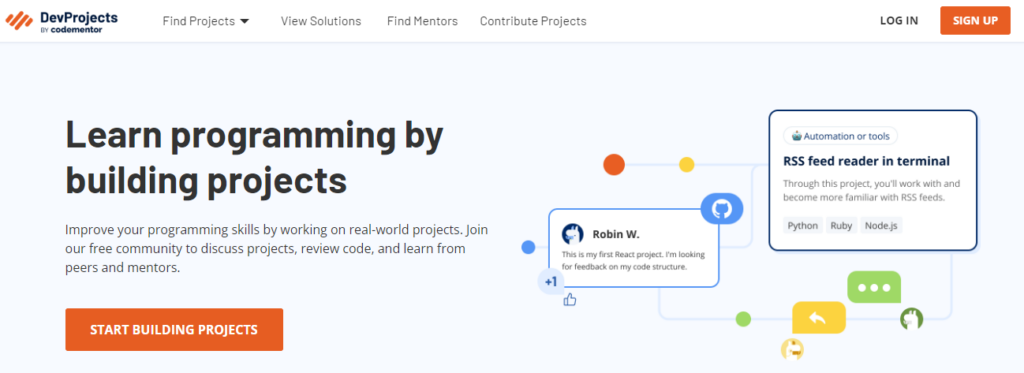Click the +1 badge
1024x373 pixels.
coord(551,282)
